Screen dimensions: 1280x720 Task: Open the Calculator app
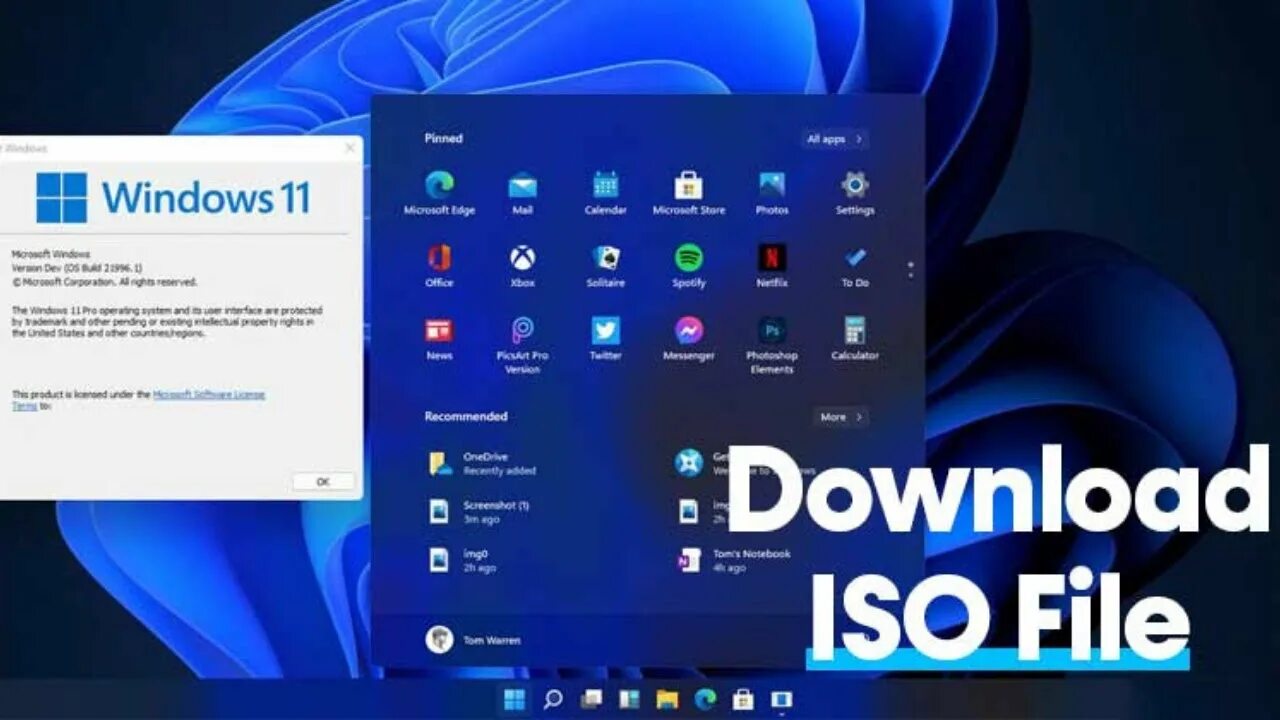point(854,339)
